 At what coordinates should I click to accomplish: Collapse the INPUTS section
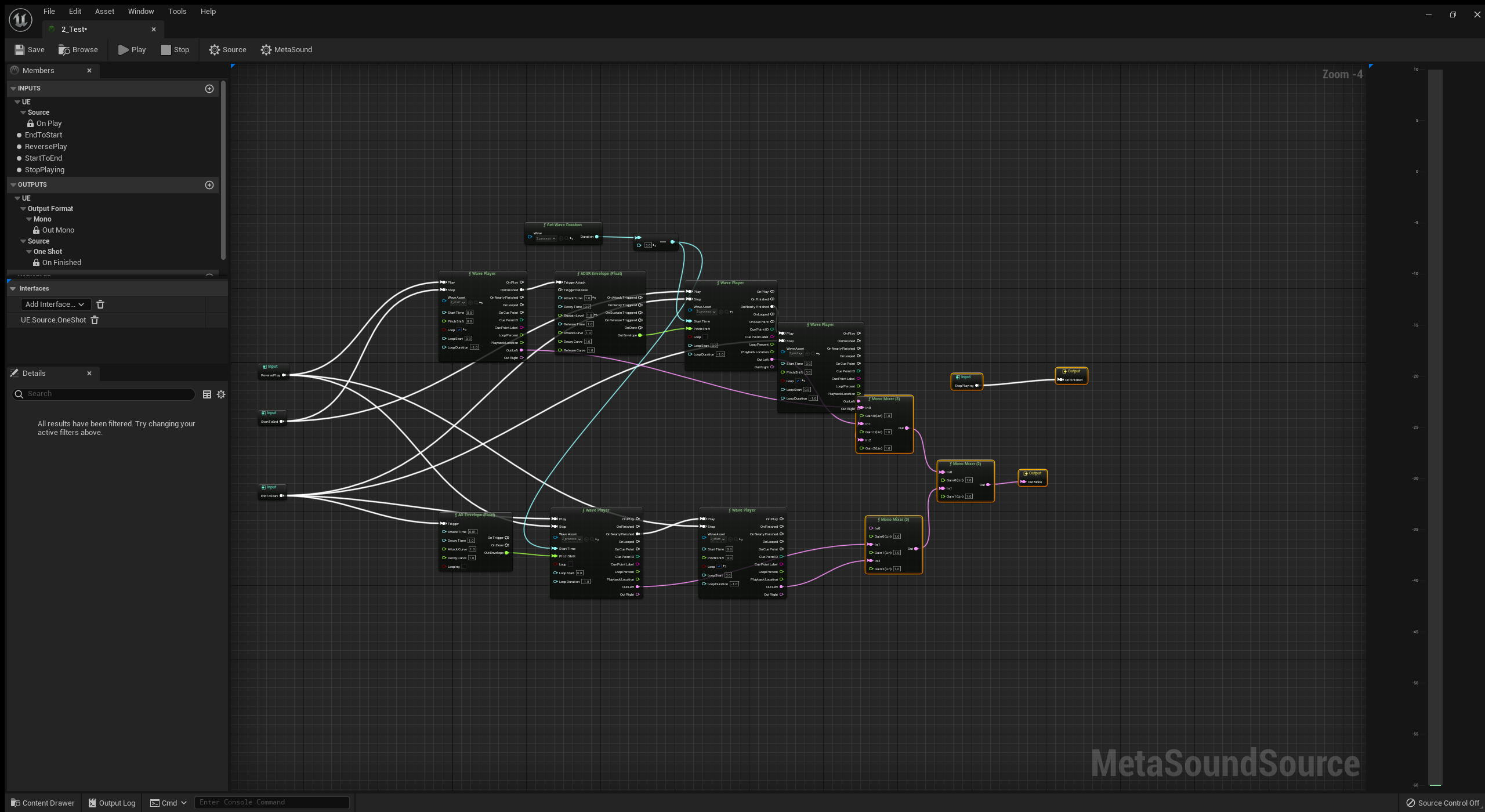(13, 89)
